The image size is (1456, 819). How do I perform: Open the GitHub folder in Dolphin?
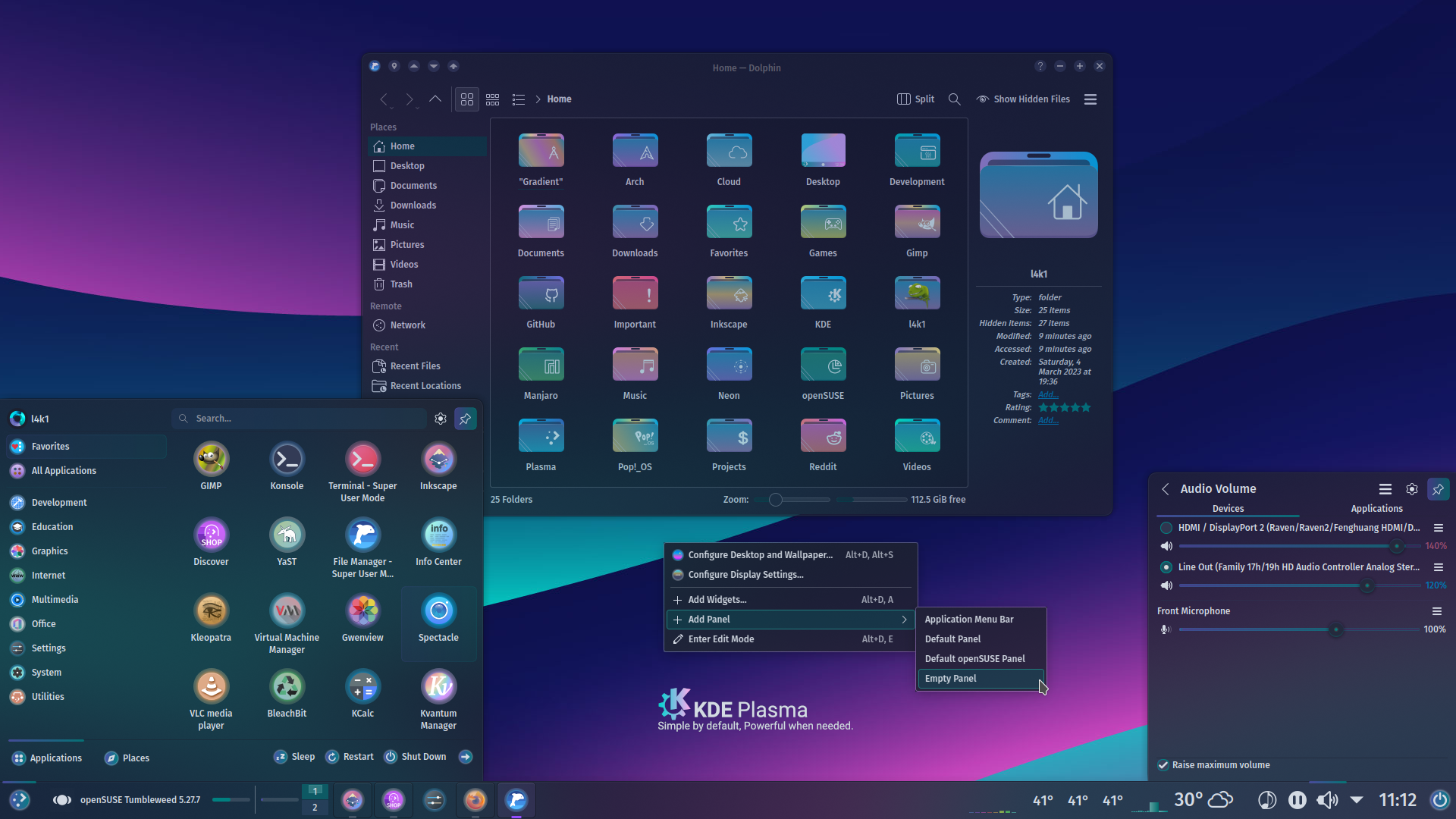pyautogui.click(x=541, y=303)
